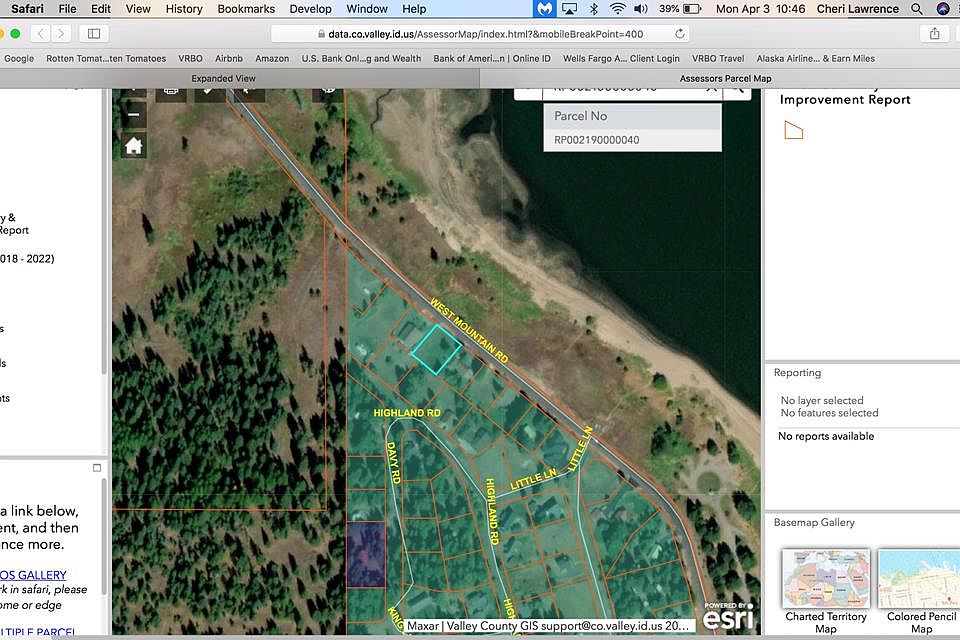
Task: Switch to the Expanded View tab
Action: tap(224, 78)
